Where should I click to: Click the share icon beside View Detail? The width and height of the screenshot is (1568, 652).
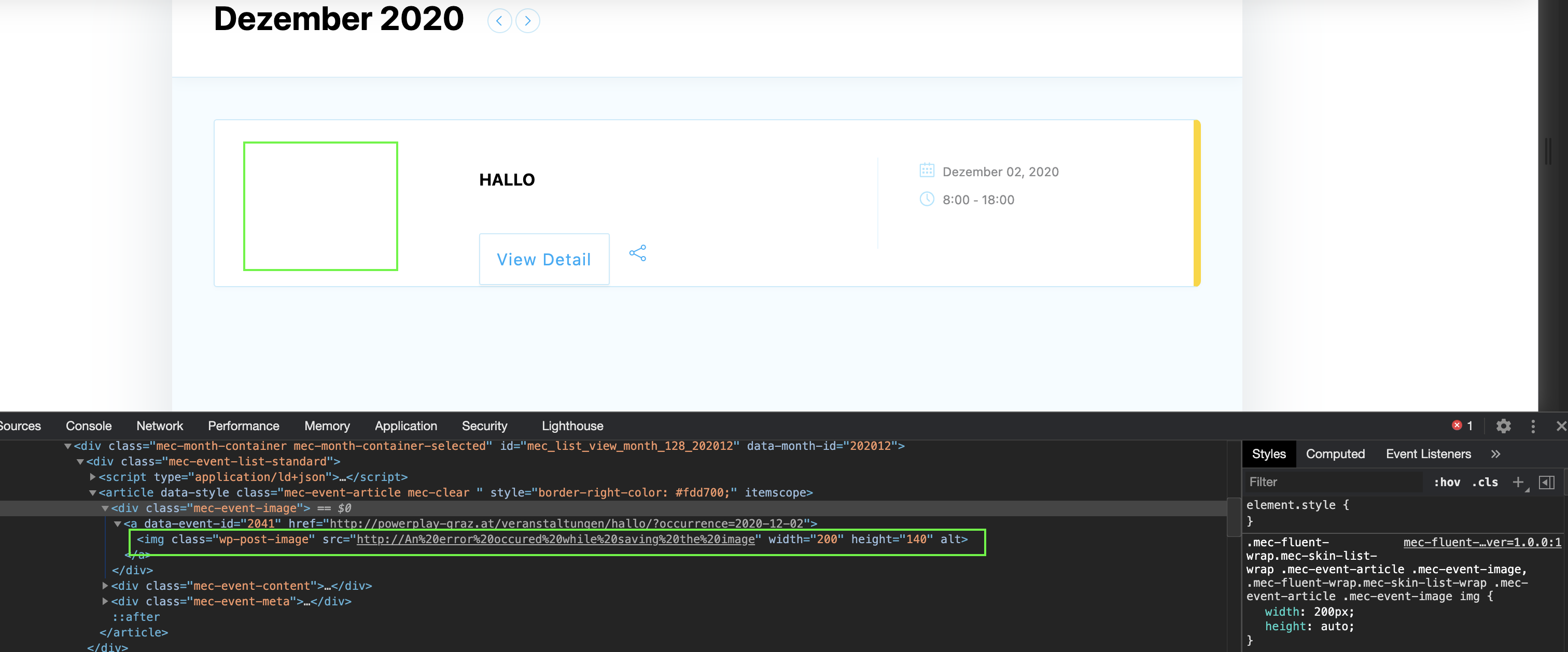[x=637, y=253]
